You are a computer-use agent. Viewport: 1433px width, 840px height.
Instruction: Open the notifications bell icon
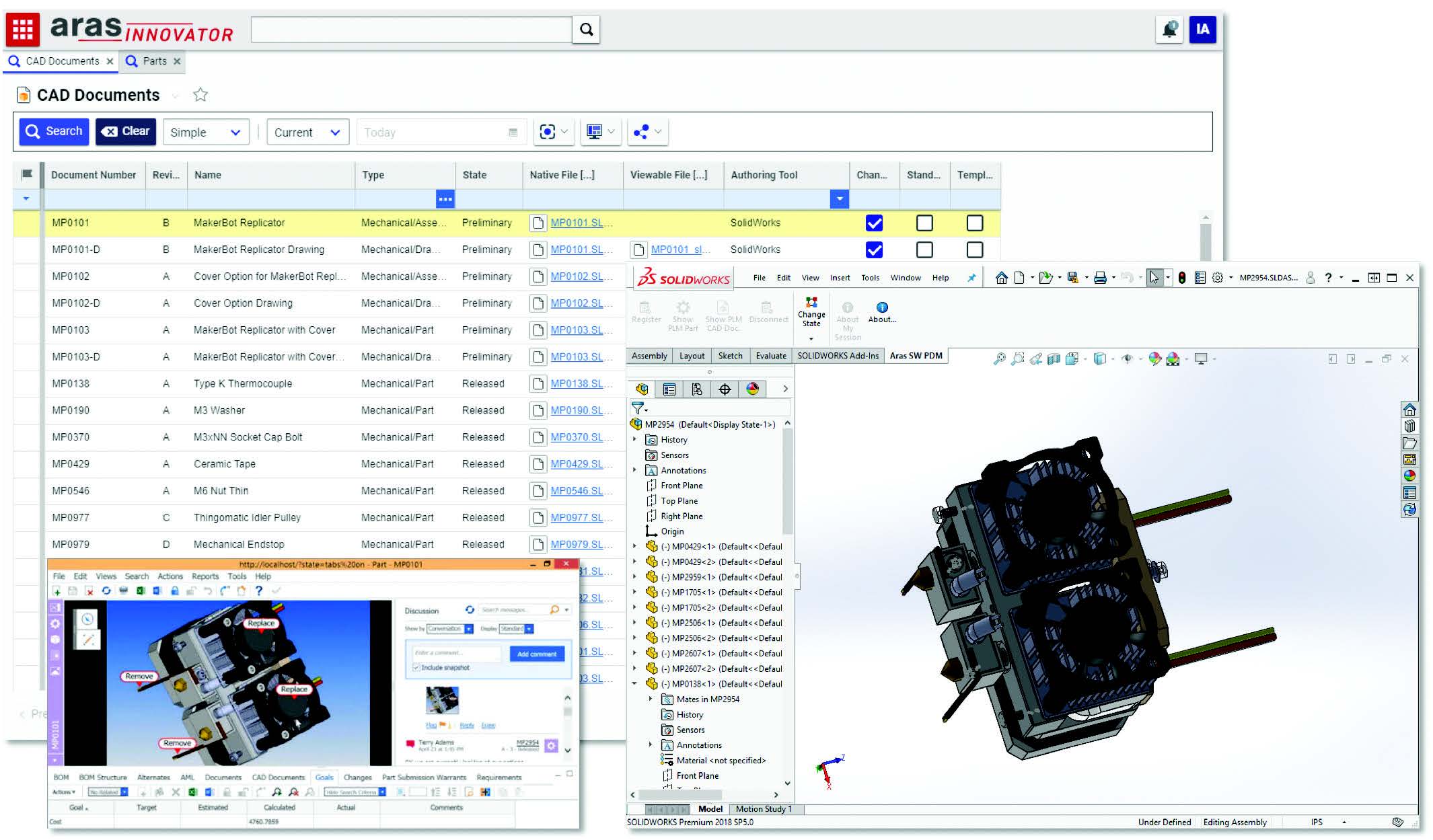click(x=1169, y=29)
